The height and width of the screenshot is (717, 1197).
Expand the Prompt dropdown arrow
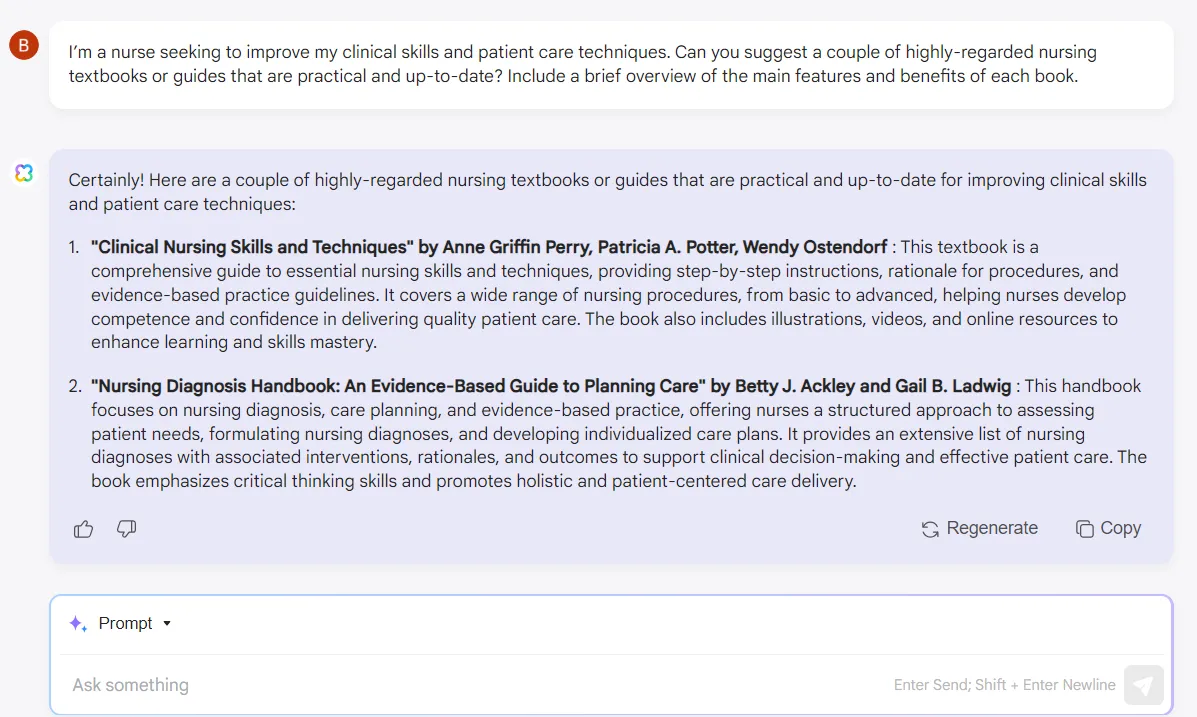point(167,624)
